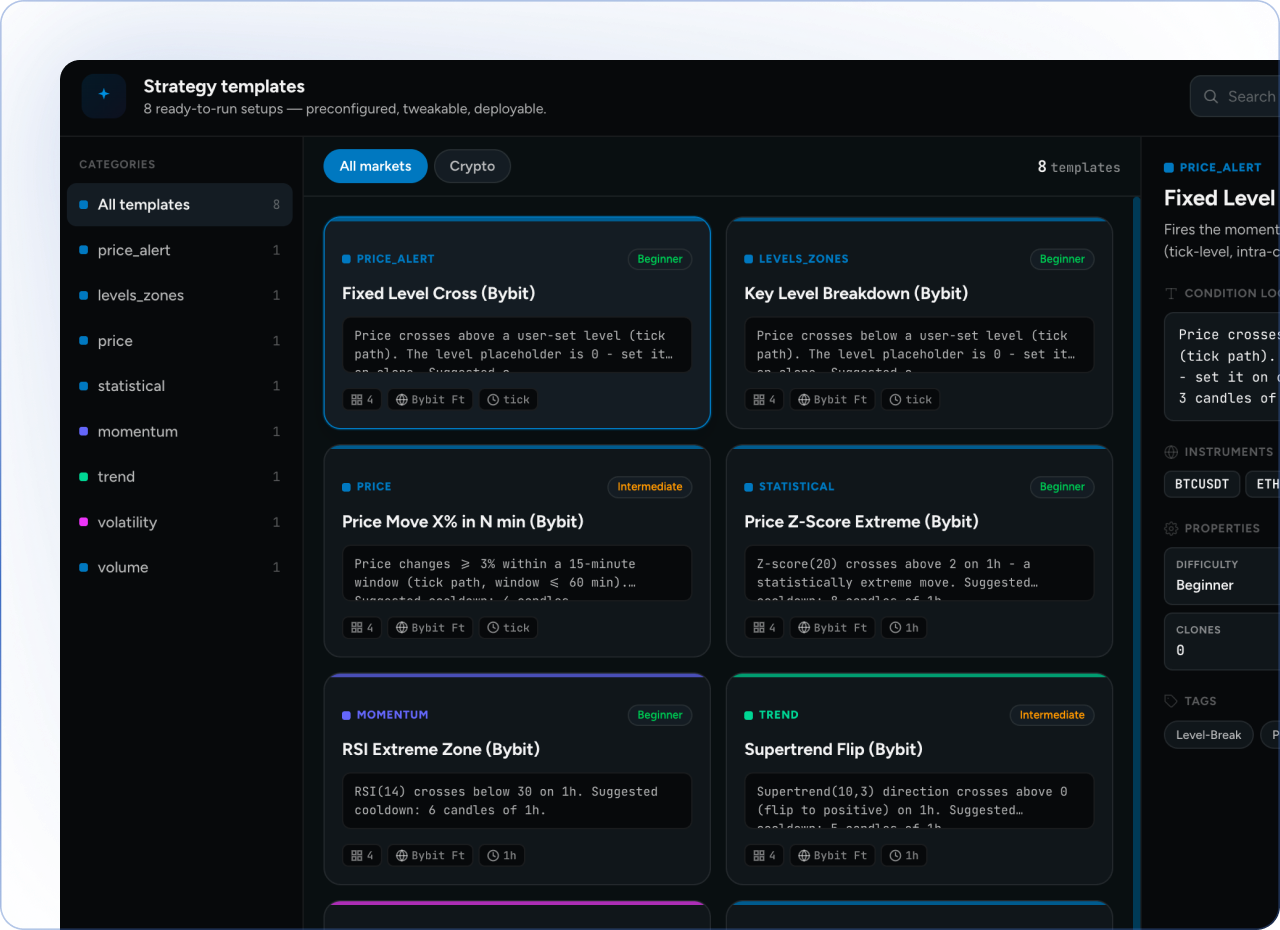Filter by the levels_zones category
This screenshot has height=930, width=1280.
click(180, 295)
